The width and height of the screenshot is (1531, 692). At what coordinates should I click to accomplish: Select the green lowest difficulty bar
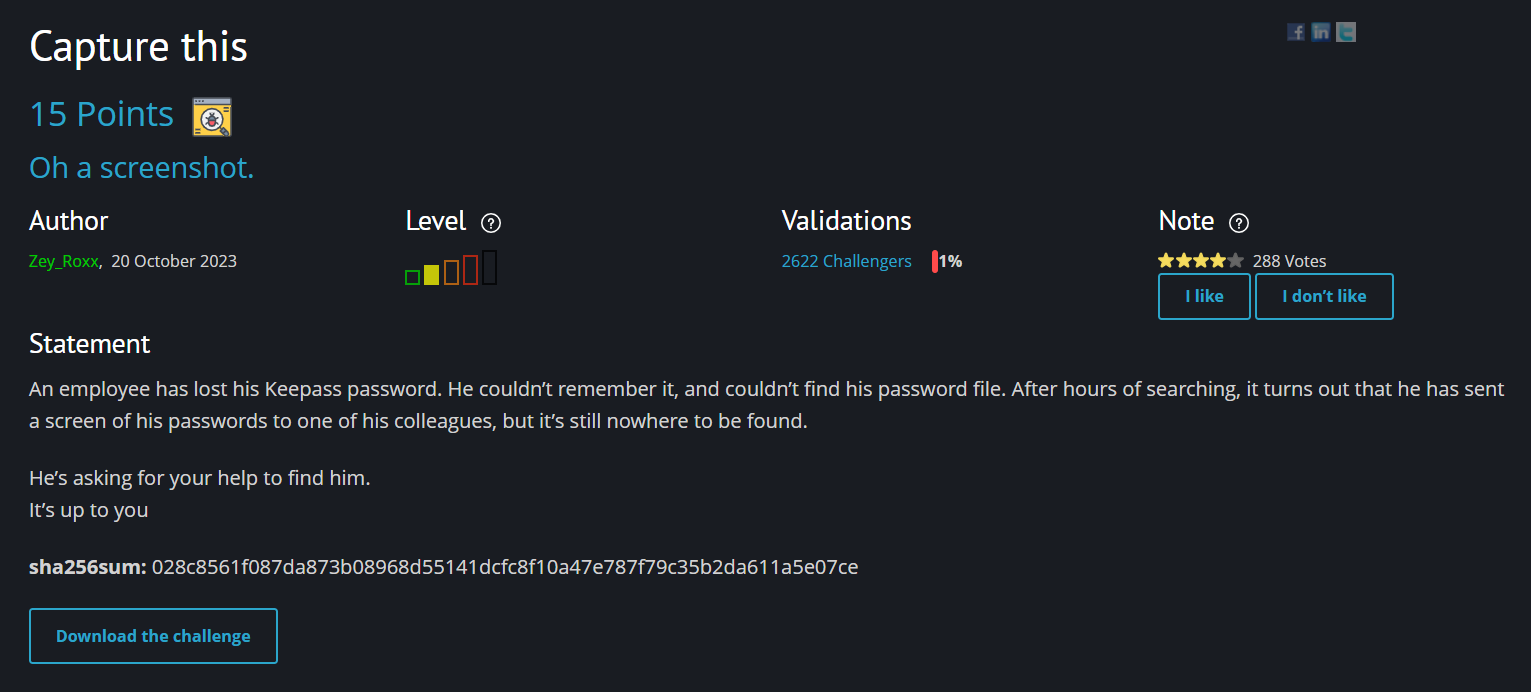(x=412, y=277)
